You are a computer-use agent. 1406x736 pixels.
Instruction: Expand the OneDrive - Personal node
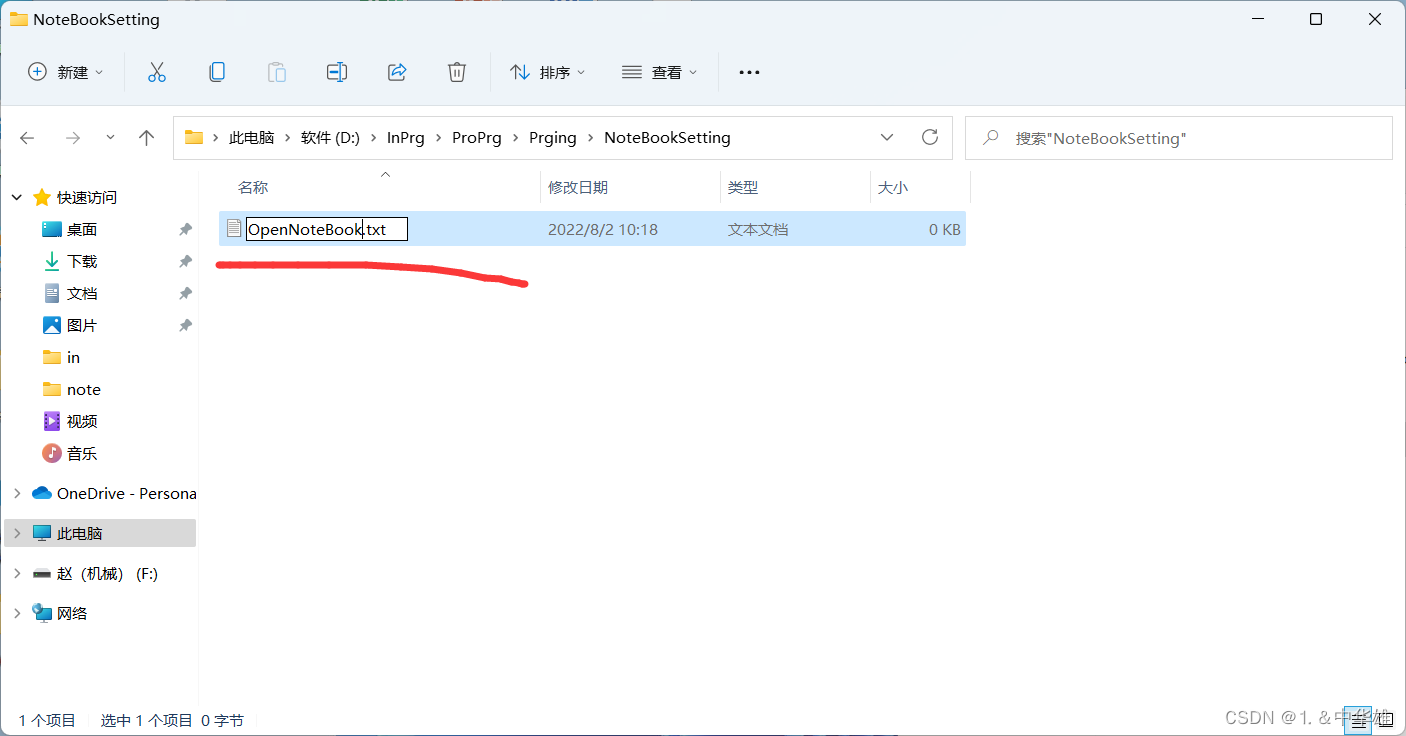(x=17, y=493)
